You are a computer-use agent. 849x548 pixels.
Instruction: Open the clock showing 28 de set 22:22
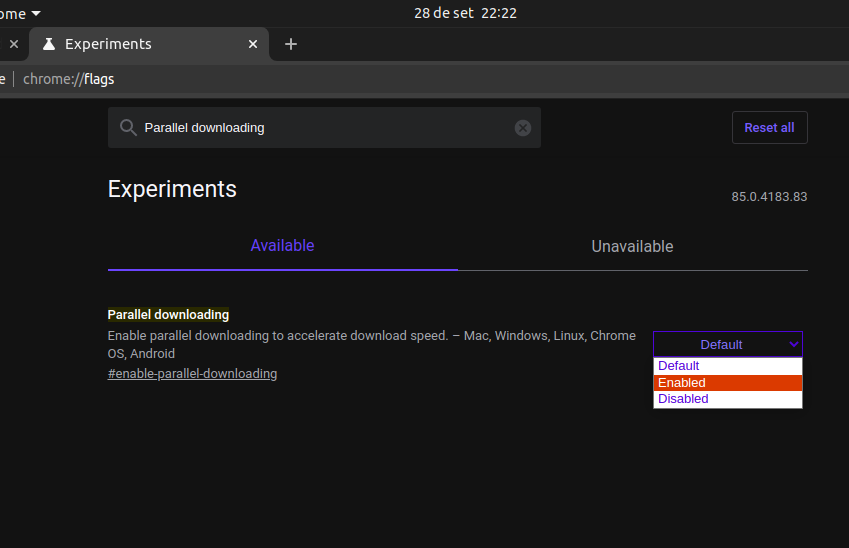pos(465,13)
